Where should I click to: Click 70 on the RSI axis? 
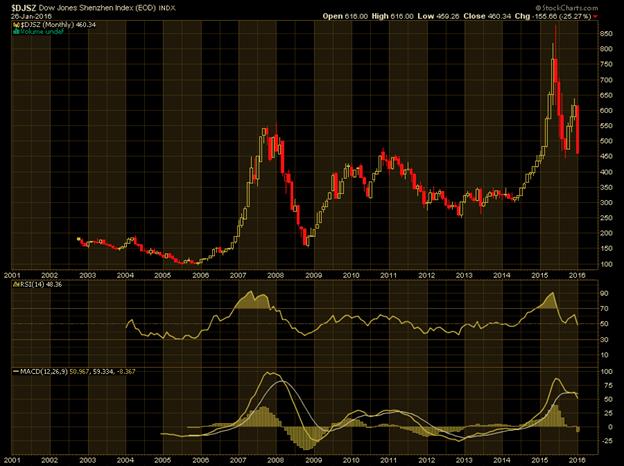click(604, 309)
